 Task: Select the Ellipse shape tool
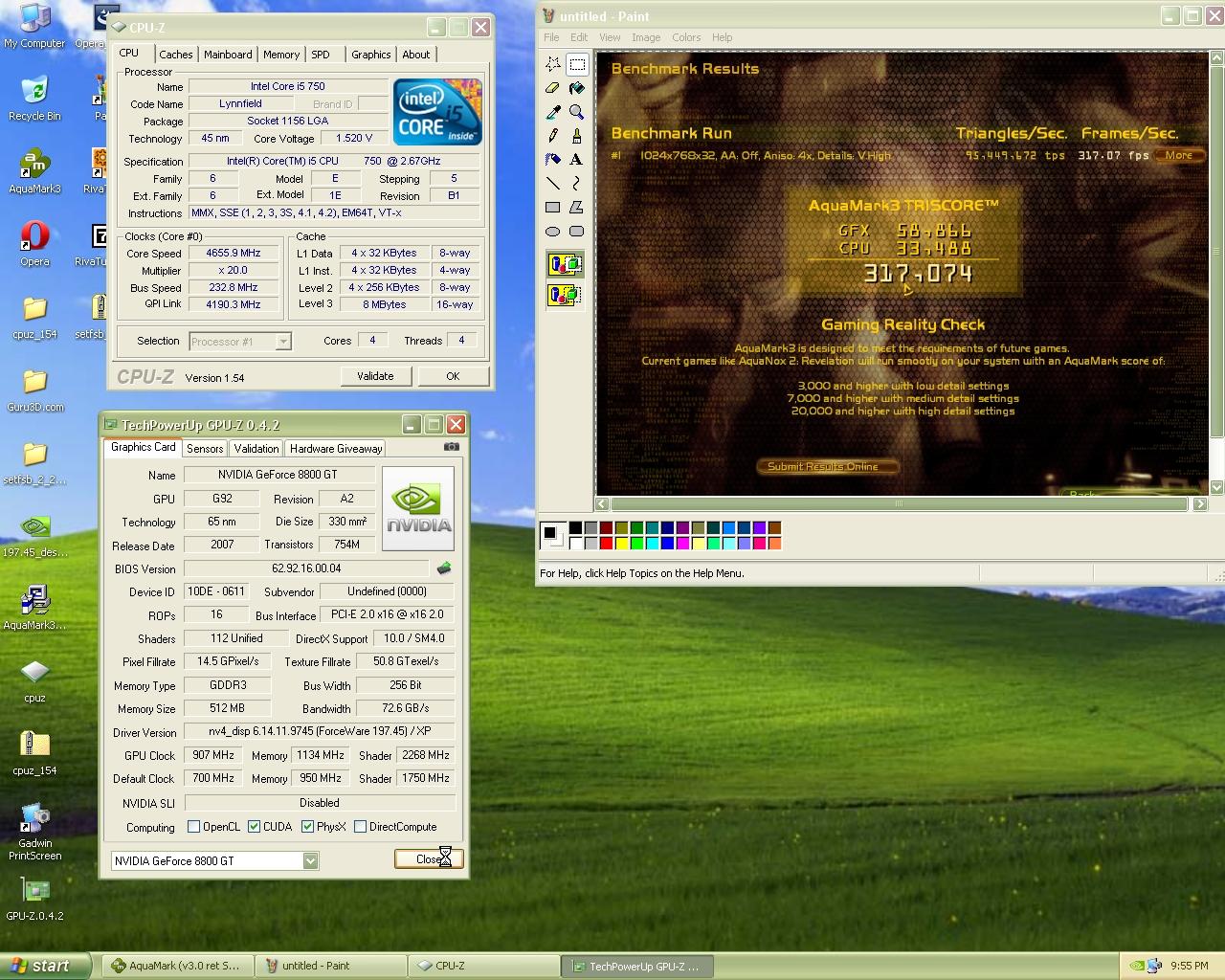tap(553, 231)
